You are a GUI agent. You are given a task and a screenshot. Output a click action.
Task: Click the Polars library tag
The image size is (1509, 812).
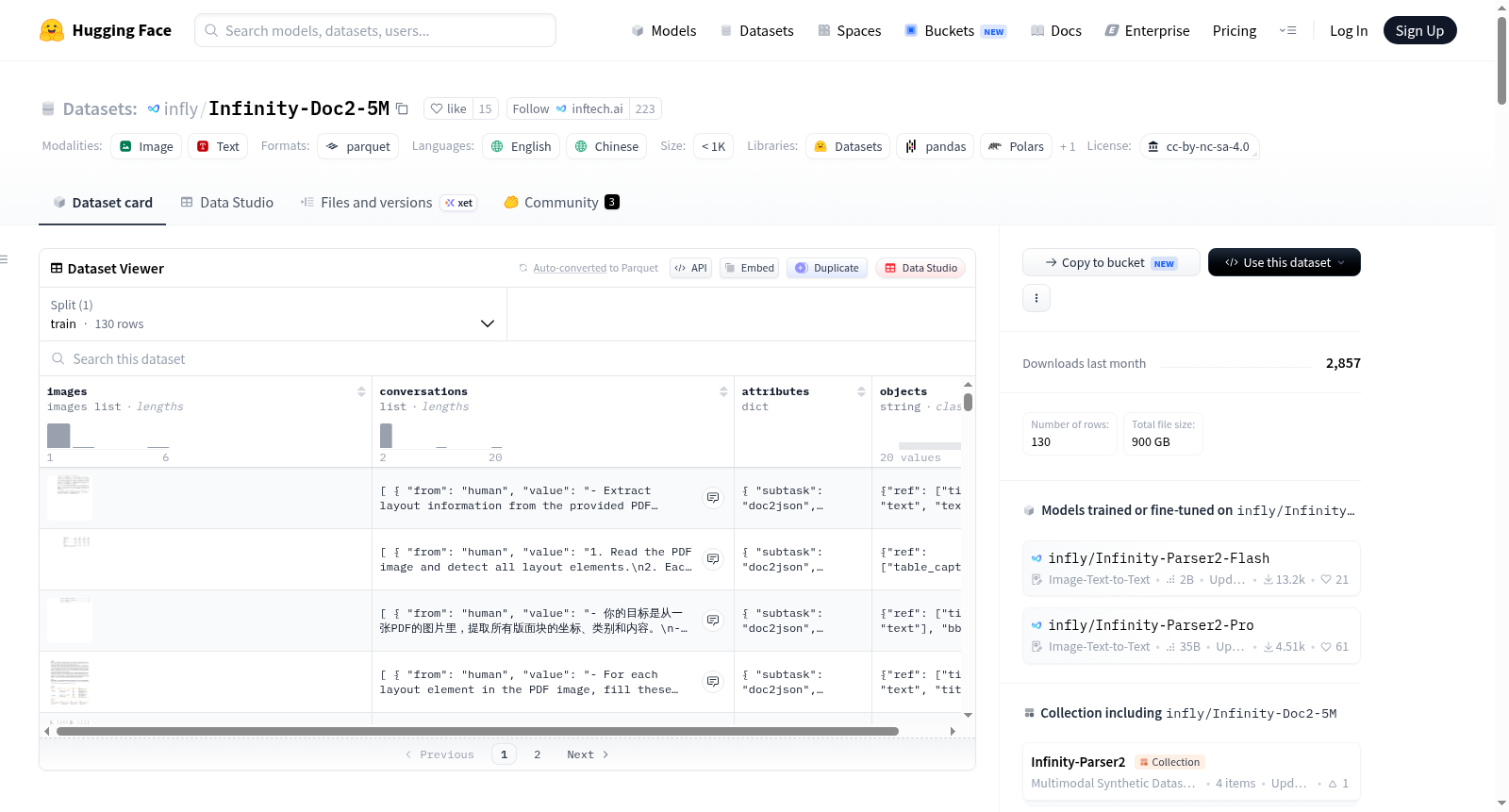click(1017, 146)
